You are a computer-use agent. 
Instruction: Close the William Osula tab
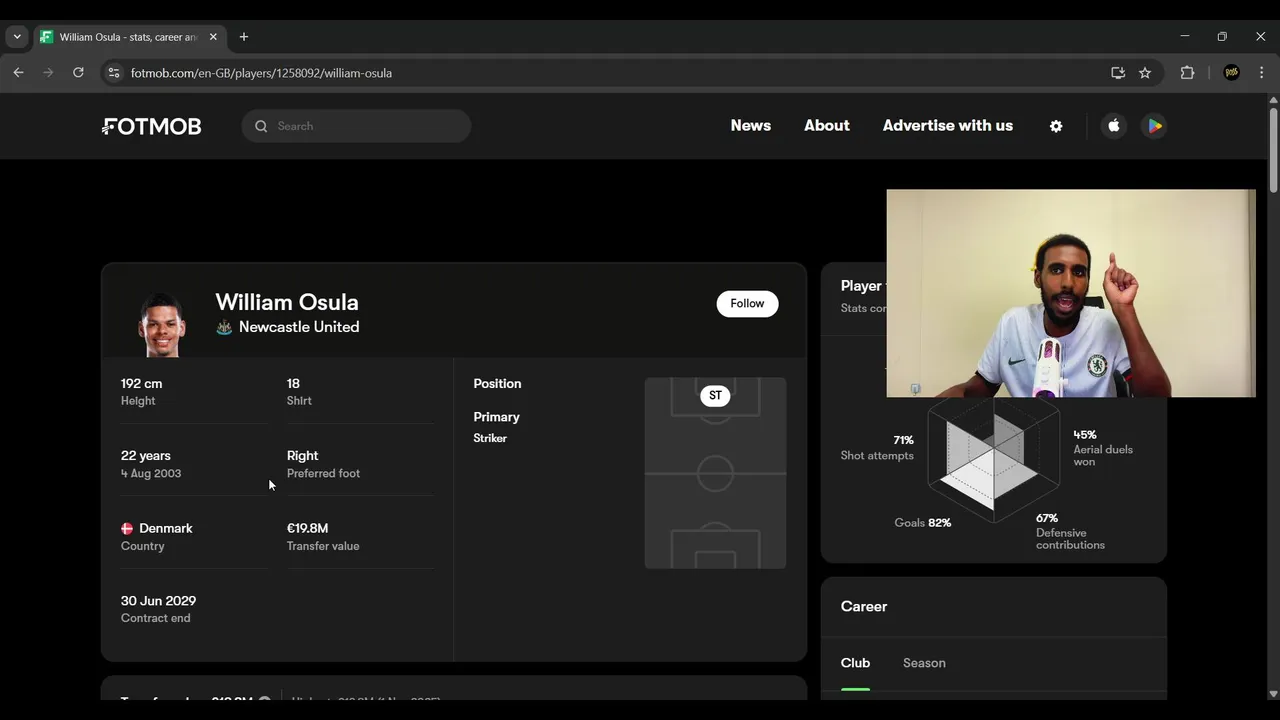click(213, 37)
